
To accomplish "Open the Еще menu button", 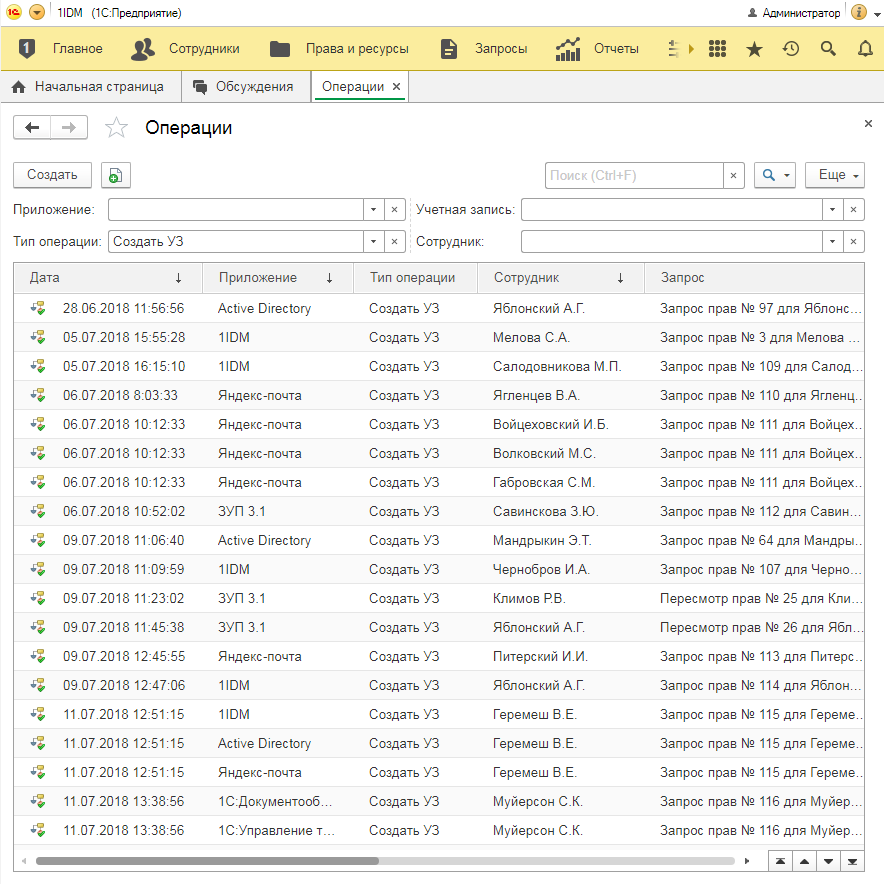I will coord(835,175).
